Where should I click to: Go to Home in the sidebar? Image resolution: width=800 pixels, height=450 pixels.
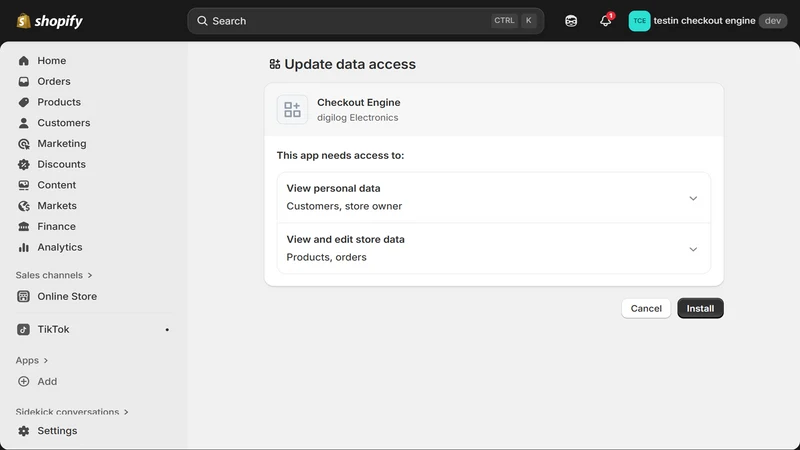point(52,61)
